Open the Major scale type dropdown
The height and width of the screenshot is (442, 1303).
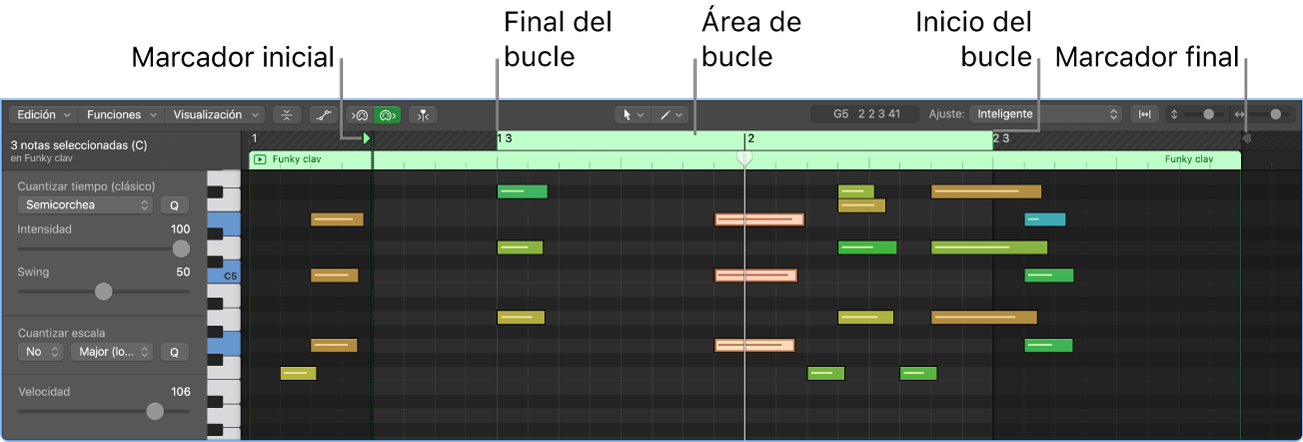[111, 352]
